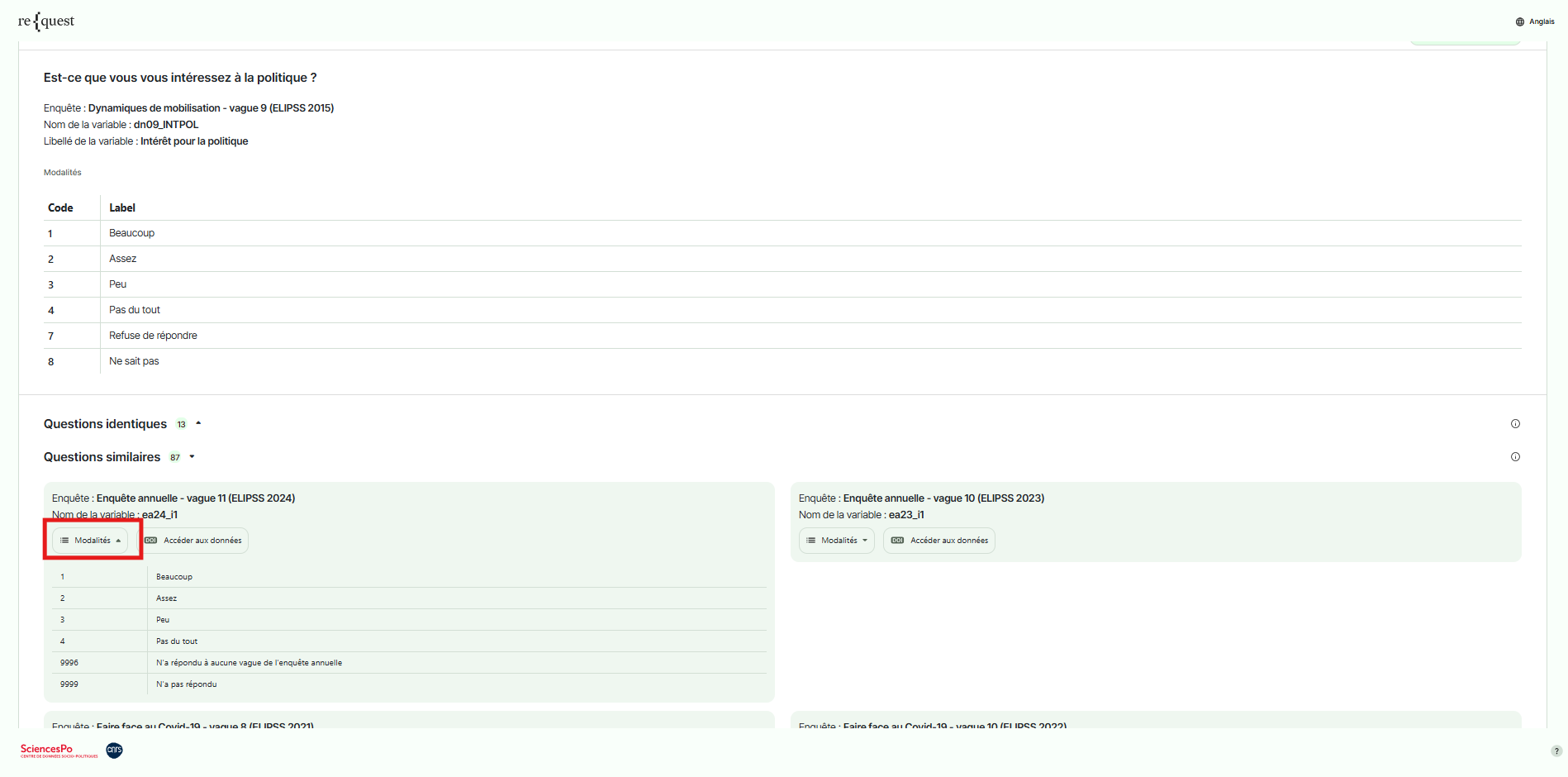
Task: Click the info icon beside Questions similaires
Action: [x=1516, y=456]
